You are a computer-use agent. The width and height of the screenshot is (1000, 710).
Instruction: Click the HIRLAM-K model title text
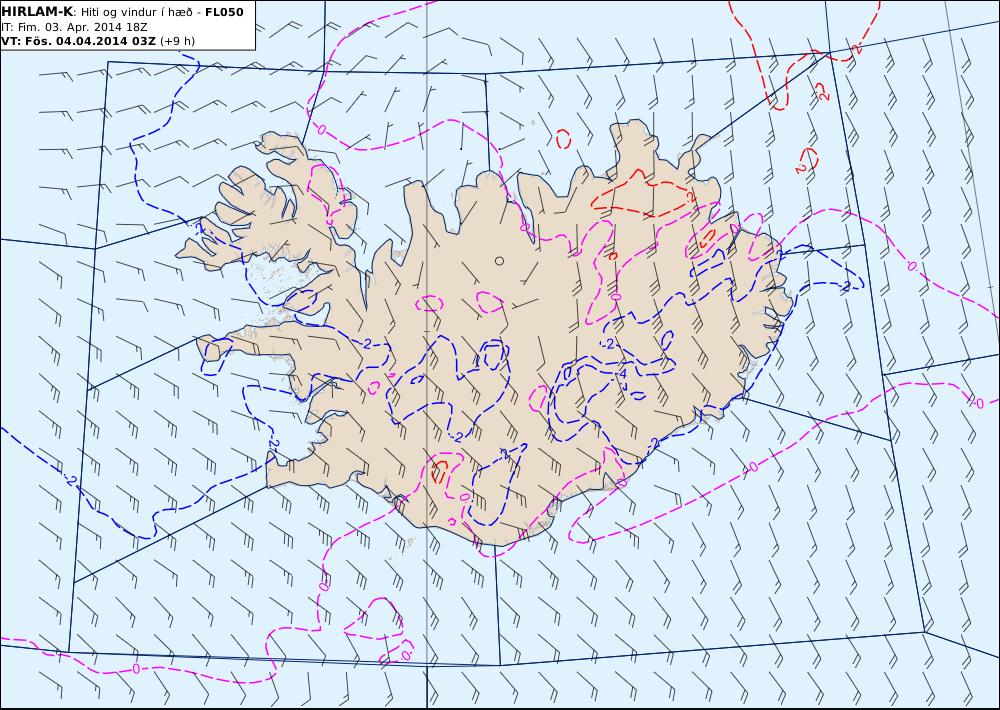click(x=37, y=12)
